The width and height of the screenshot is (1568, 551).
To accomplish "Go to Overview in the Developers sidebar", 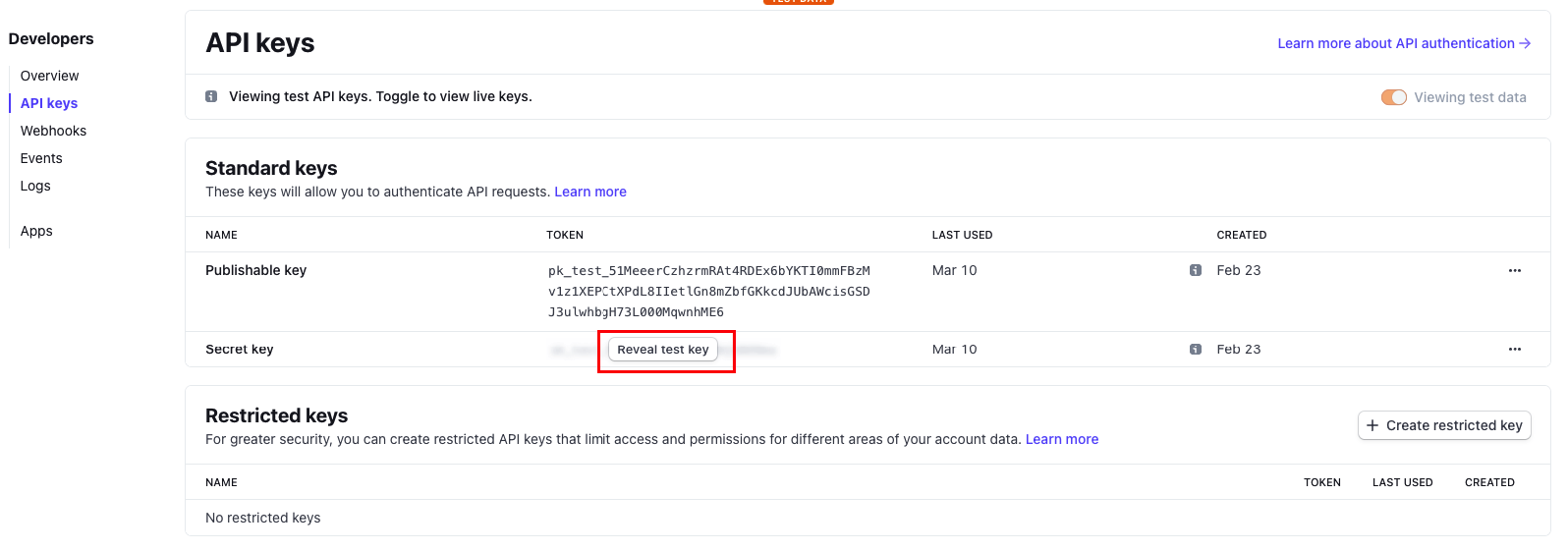I will pyautogui.click(x=50, y=76).
